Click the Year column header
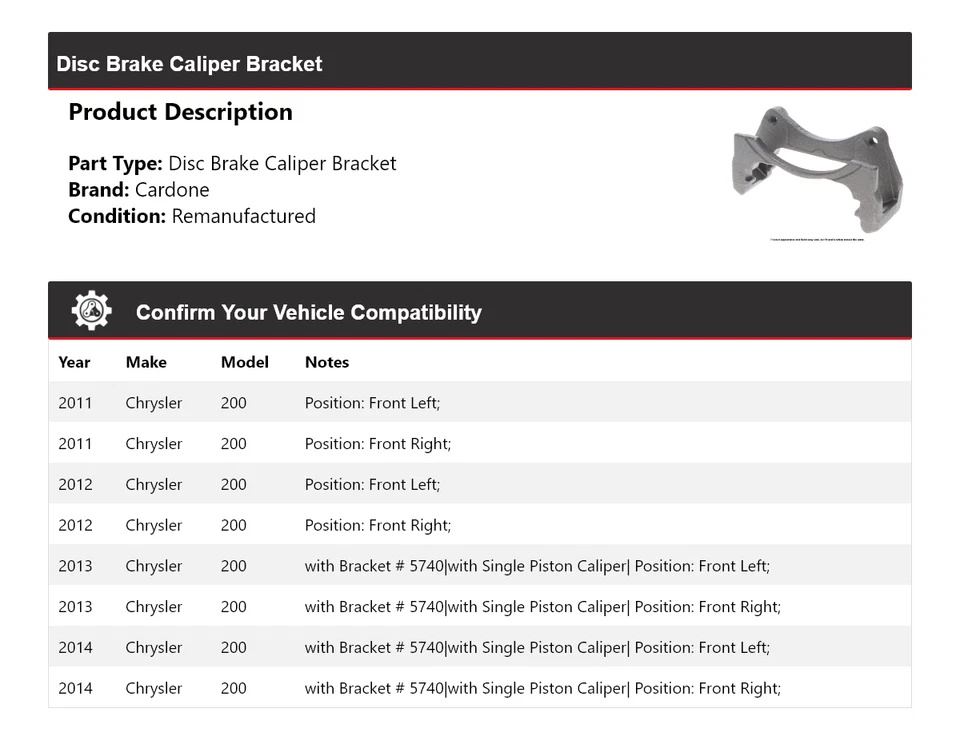Image resolution: width=960 pixels, height=740 pixels. point(74,362)
